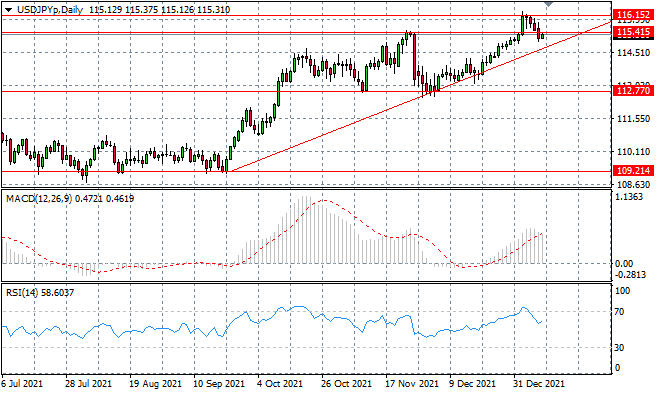Click the open price value 115.129
The width and height of the screenshot is (657, 394).
point(105,10)
